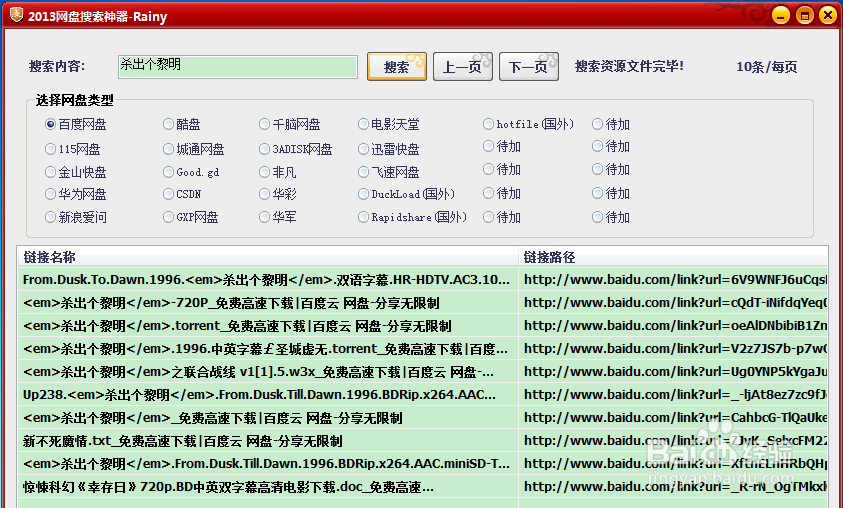Click the app shield icon in title bar
This screenshot has width=843, height=508.
pyautogui.click(x=16, y=15)
